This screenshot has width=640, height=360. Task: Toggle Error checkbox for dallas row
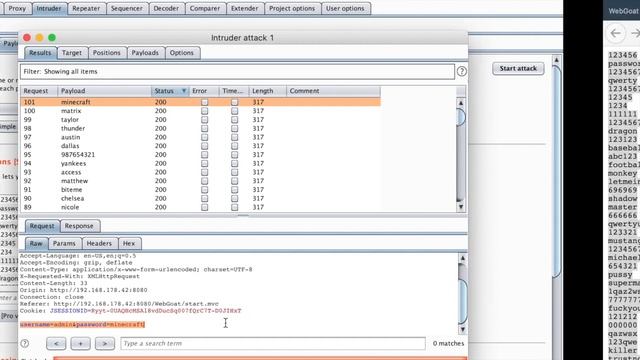coord(204,146)
